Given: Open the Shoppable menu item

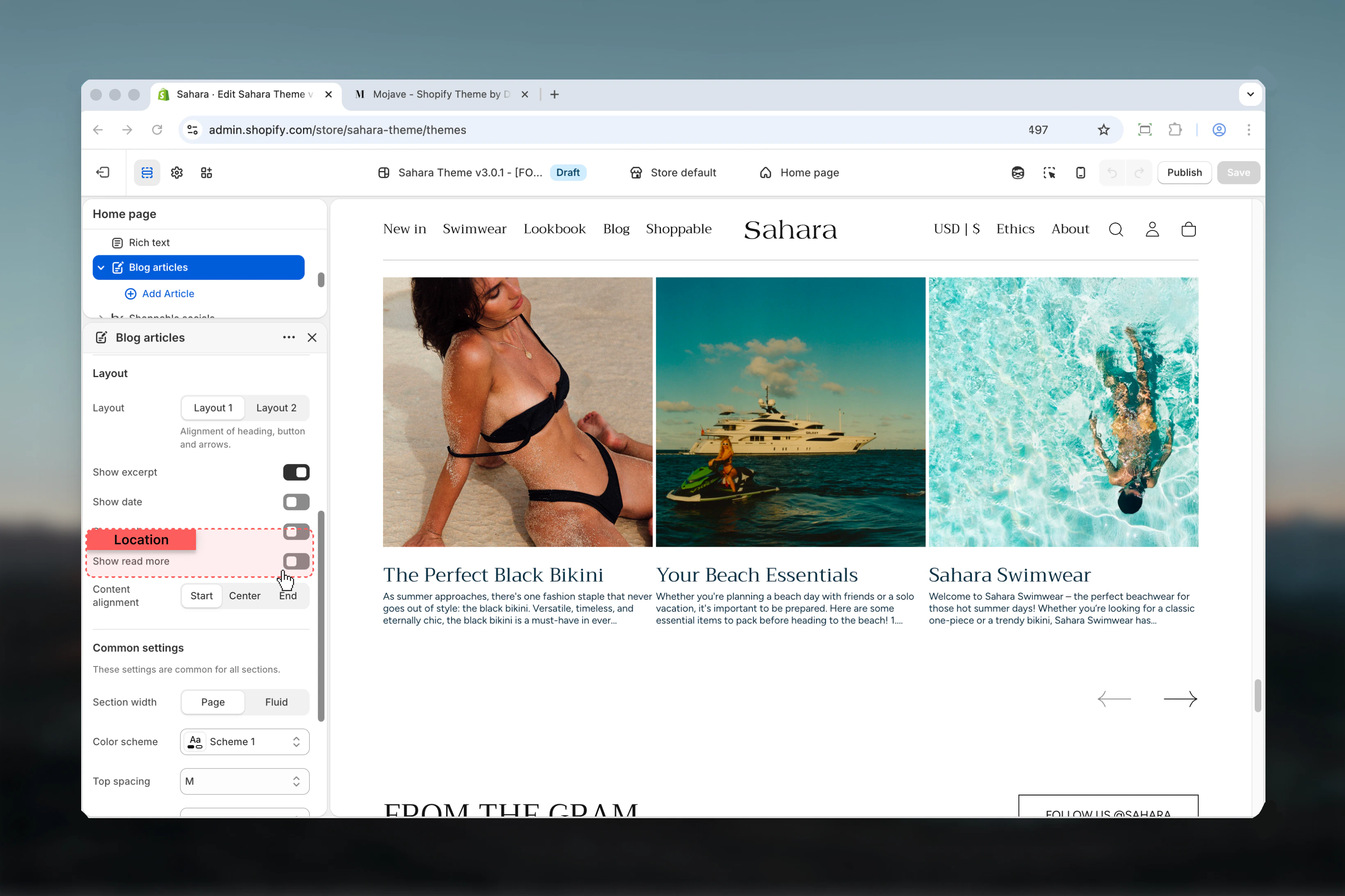Looking at the screenshot, I should tap(679, 229).
